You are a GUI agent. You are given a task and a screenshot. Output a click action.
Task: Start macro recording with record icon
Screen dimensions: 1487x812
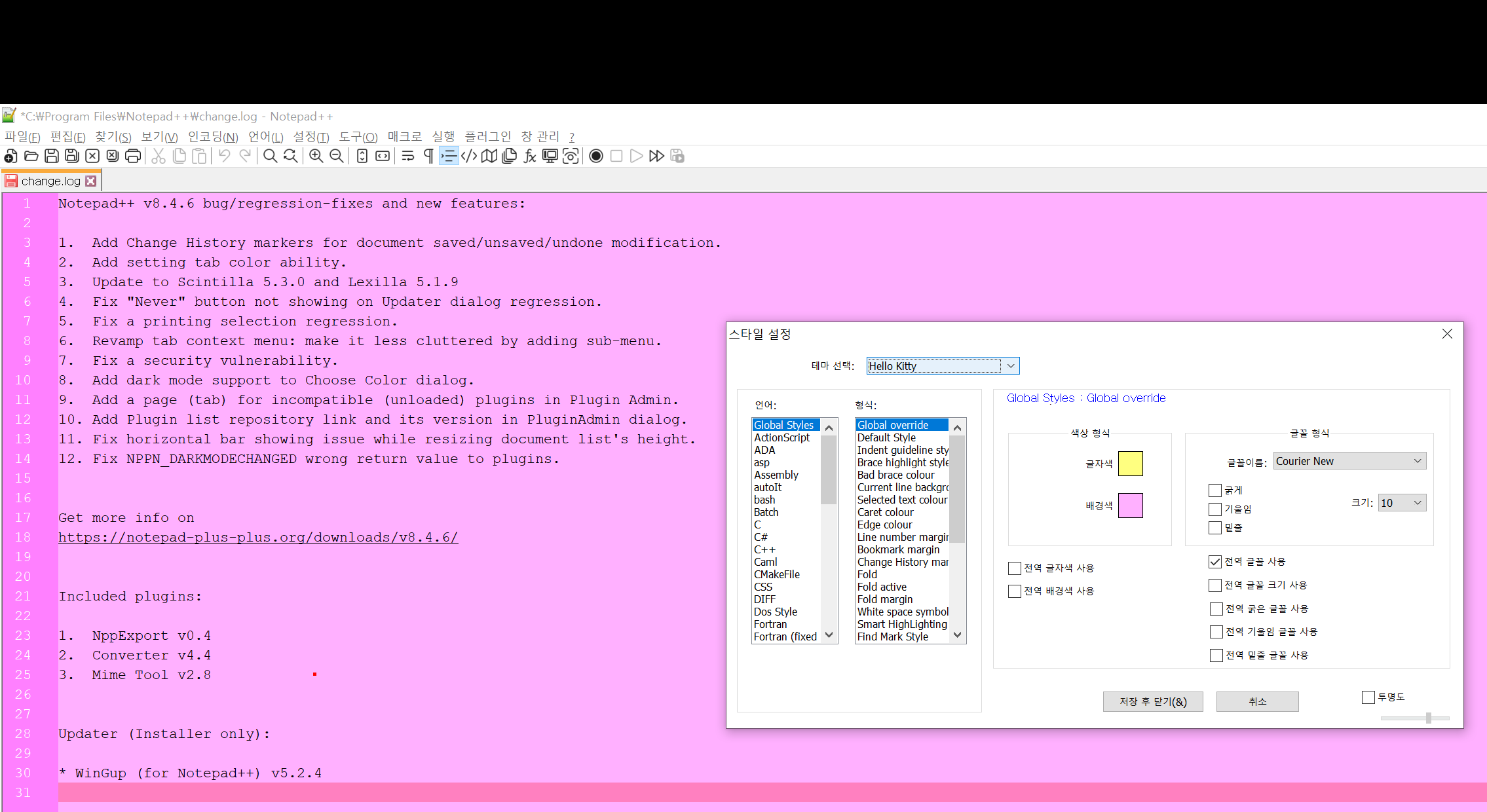coord(596,156)
